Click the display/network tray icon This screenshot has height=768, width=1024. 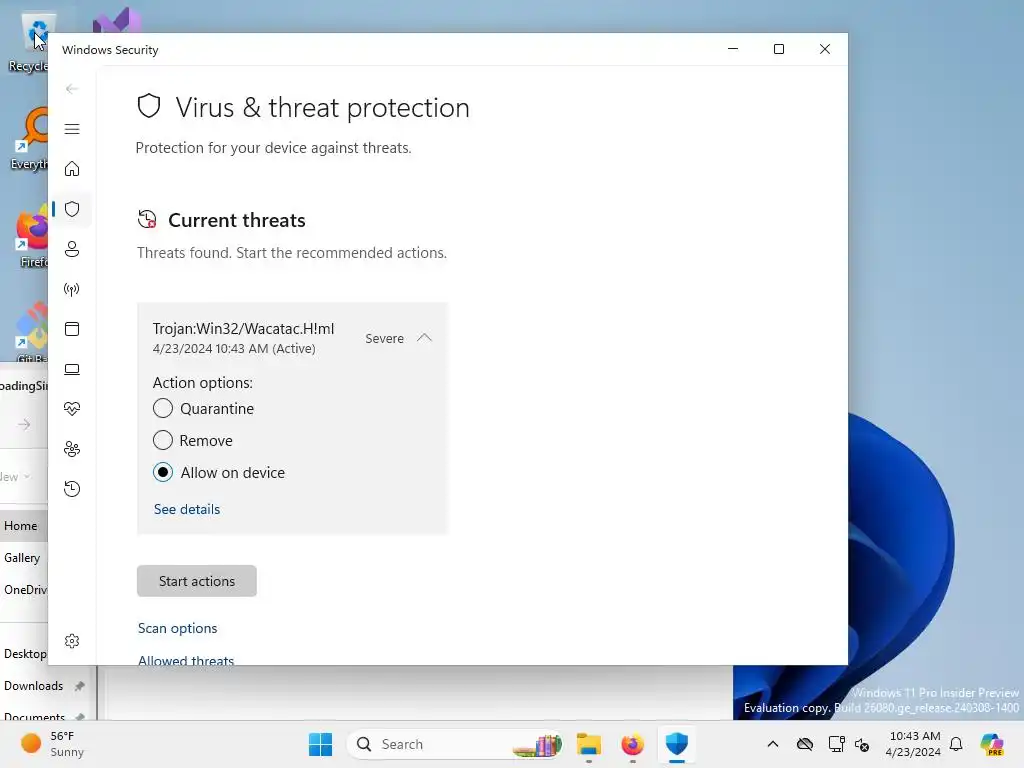pyautogui.click(x=836, y=744)
